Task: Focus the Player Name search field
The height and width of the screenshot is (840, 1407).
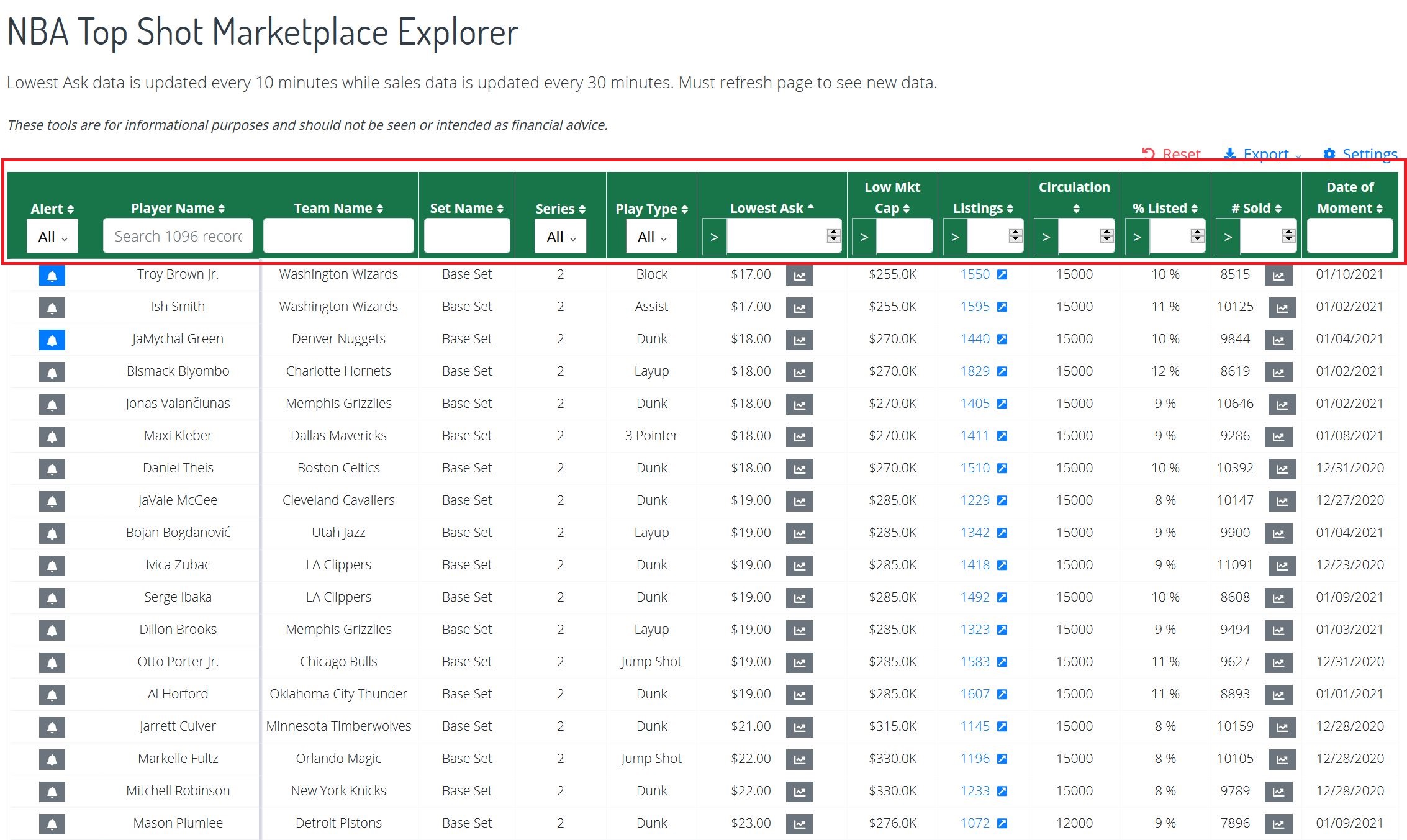Action: pyautogui.click(x=178, y=236)
